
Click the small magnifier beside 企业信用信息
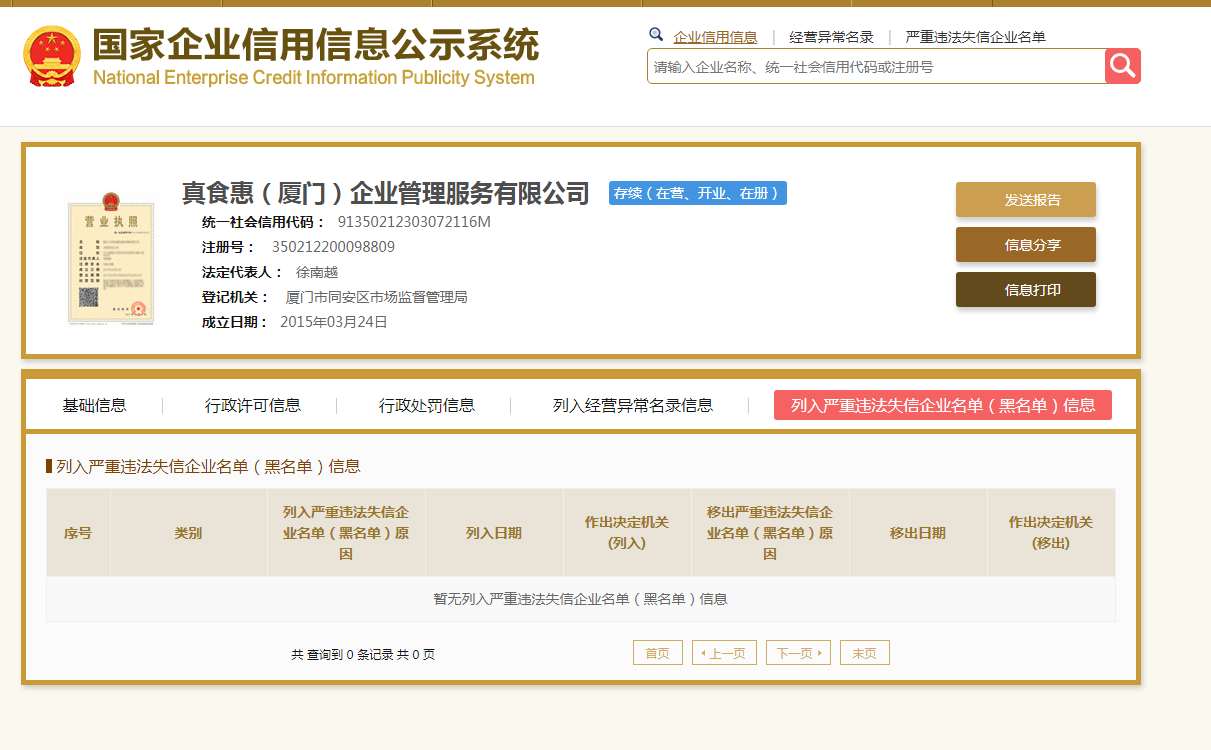tap(656, 35)
